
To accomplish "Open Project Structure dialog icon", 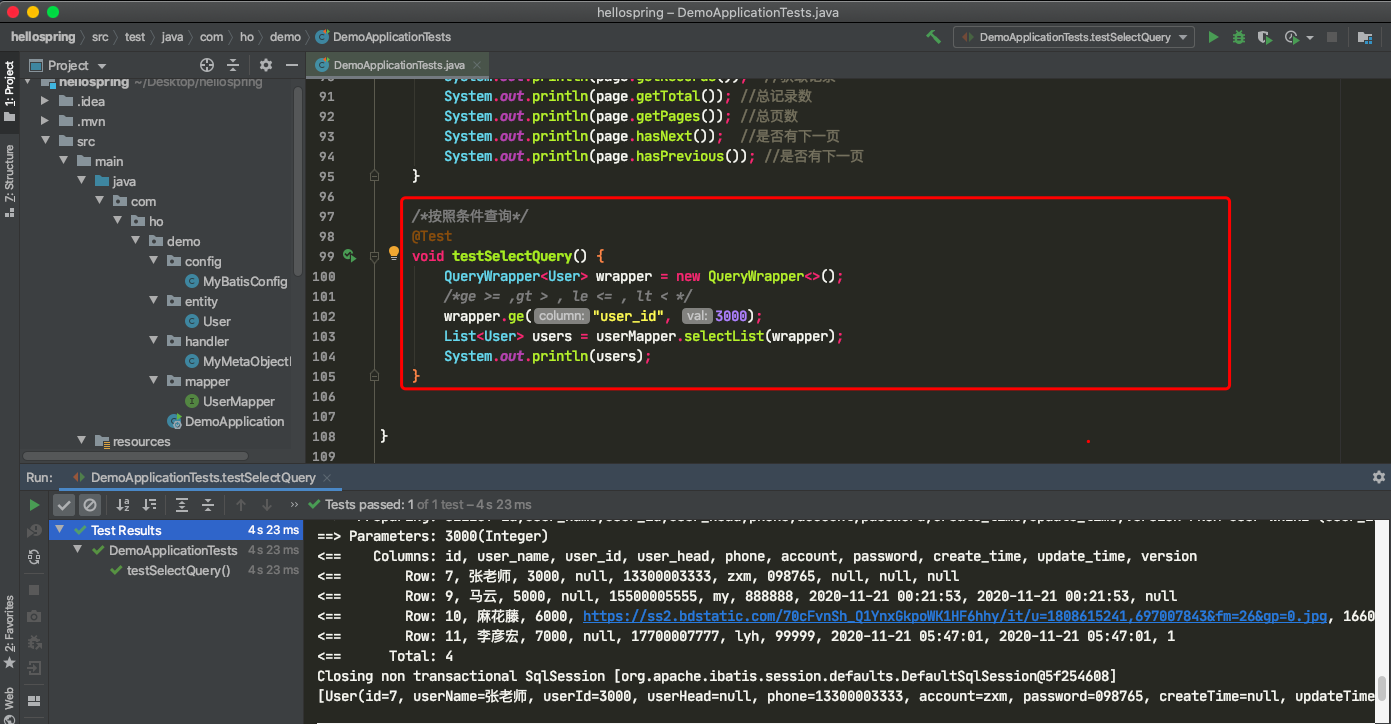I will [1365, 37].
